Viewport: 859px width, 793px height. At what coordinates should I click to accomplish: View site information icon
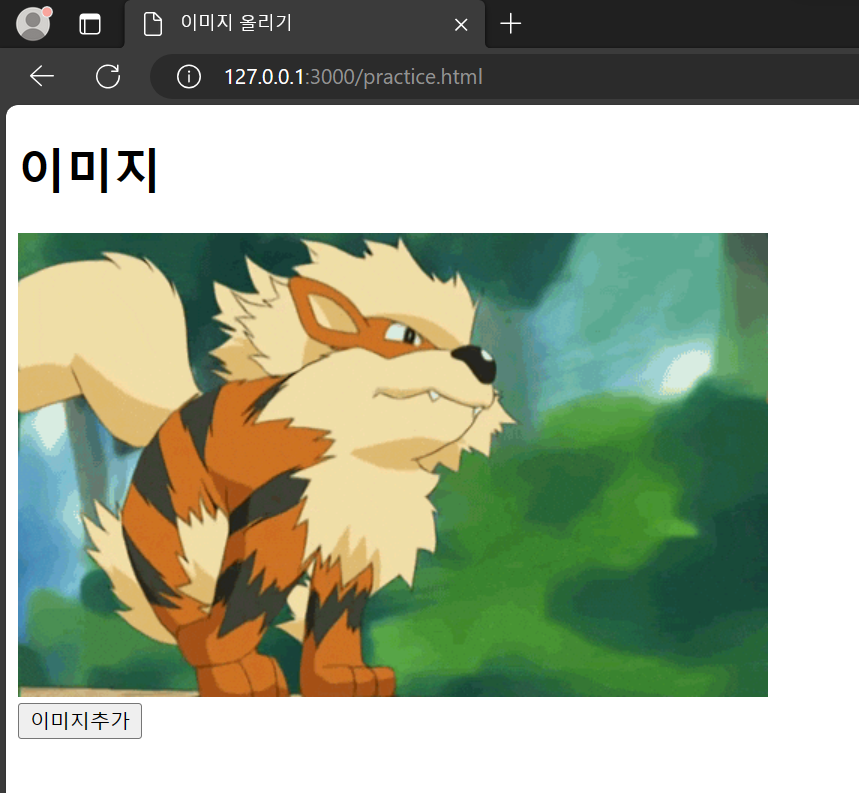pos(189,77)
